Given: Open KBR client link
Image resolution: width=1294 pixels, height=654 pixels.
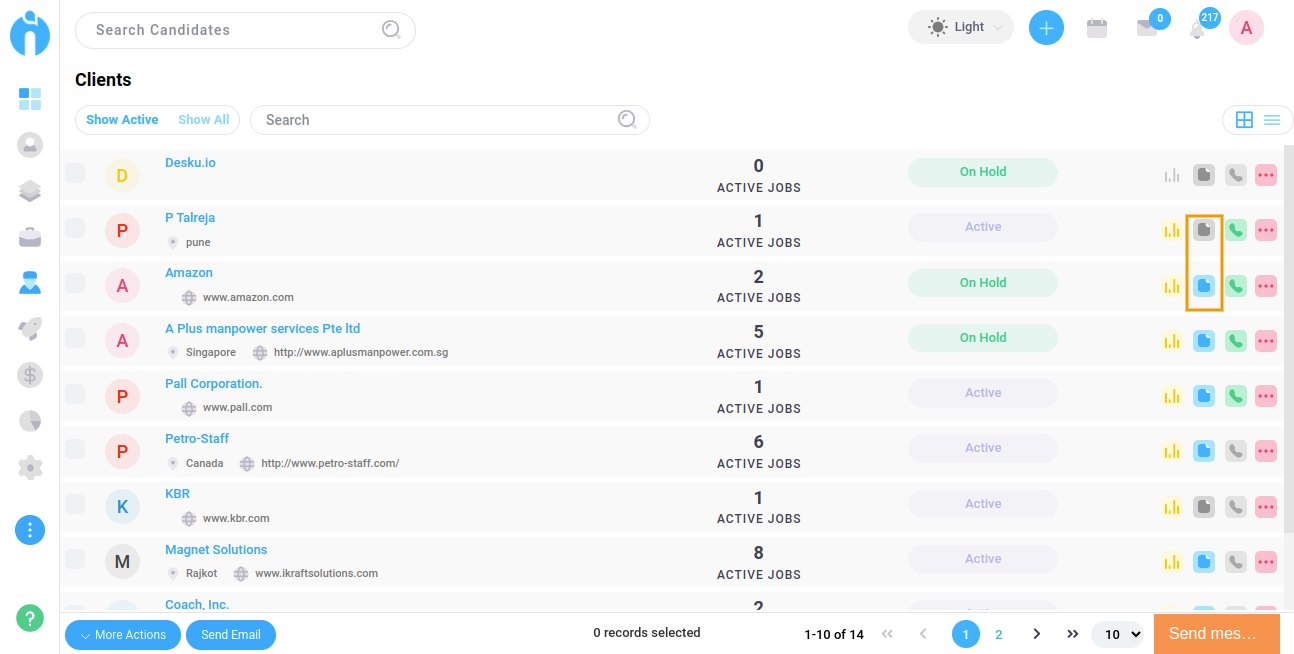Looking at the screenshot, I should 177,494.
